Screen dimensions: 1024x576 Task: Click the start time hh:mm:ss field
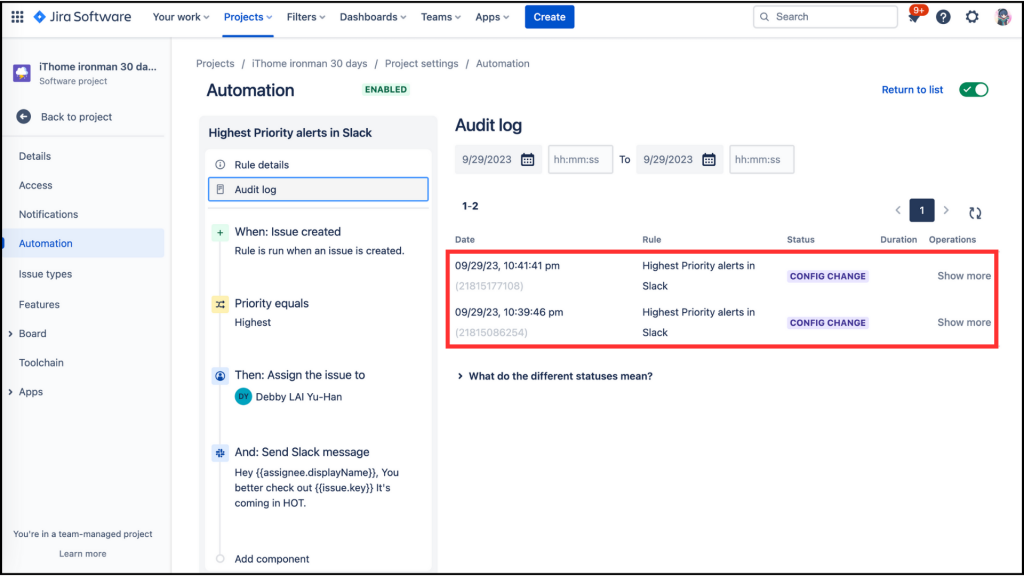580,159
